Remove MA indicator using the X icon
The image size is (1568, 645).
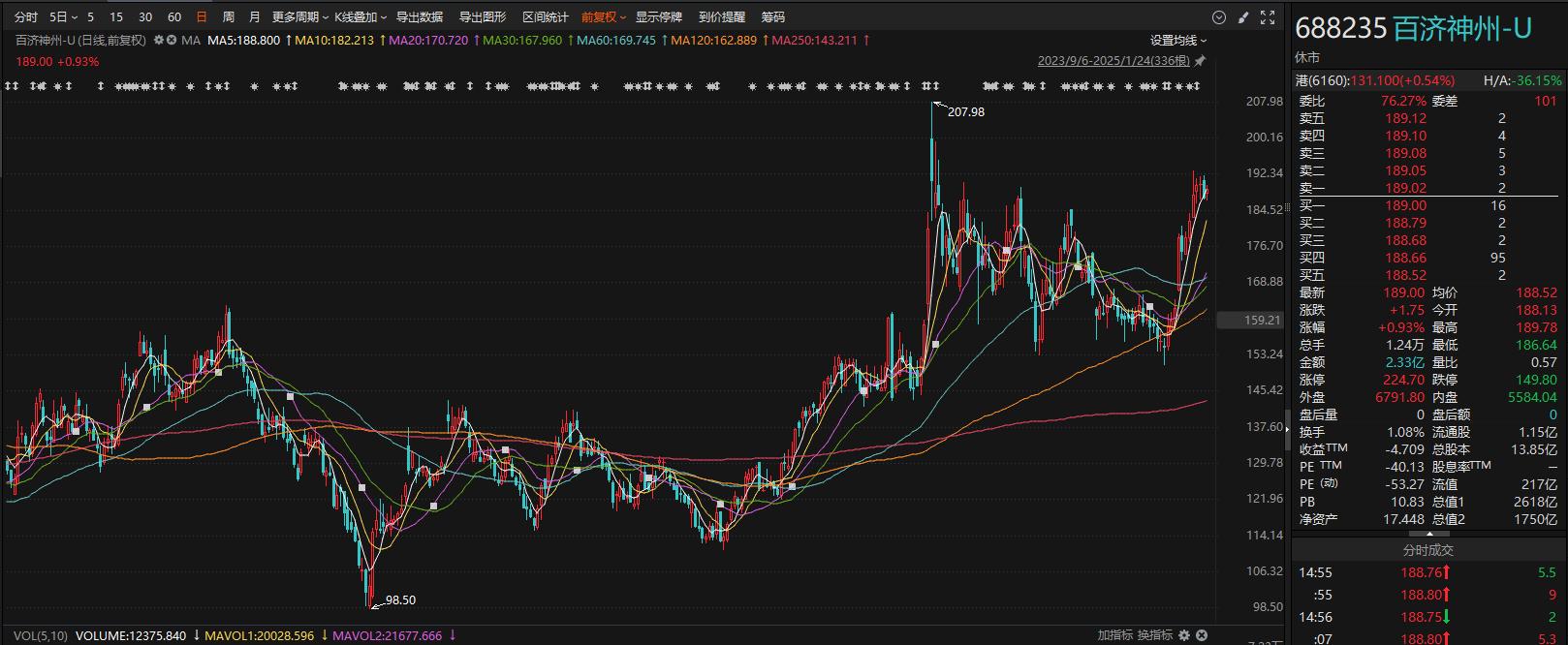pos(172,41)
